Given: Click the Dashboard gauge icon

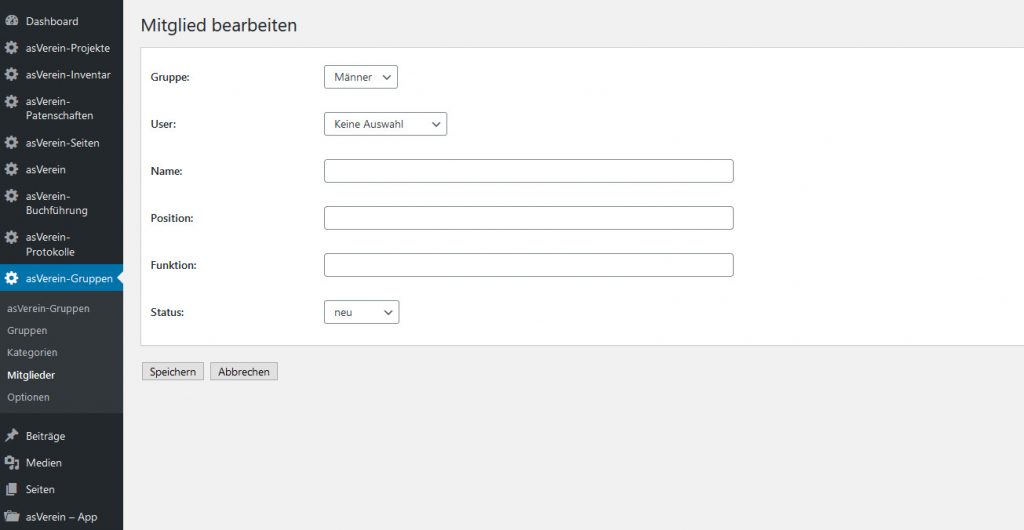Looking at the screenshot, I should [x=11, y=21].
